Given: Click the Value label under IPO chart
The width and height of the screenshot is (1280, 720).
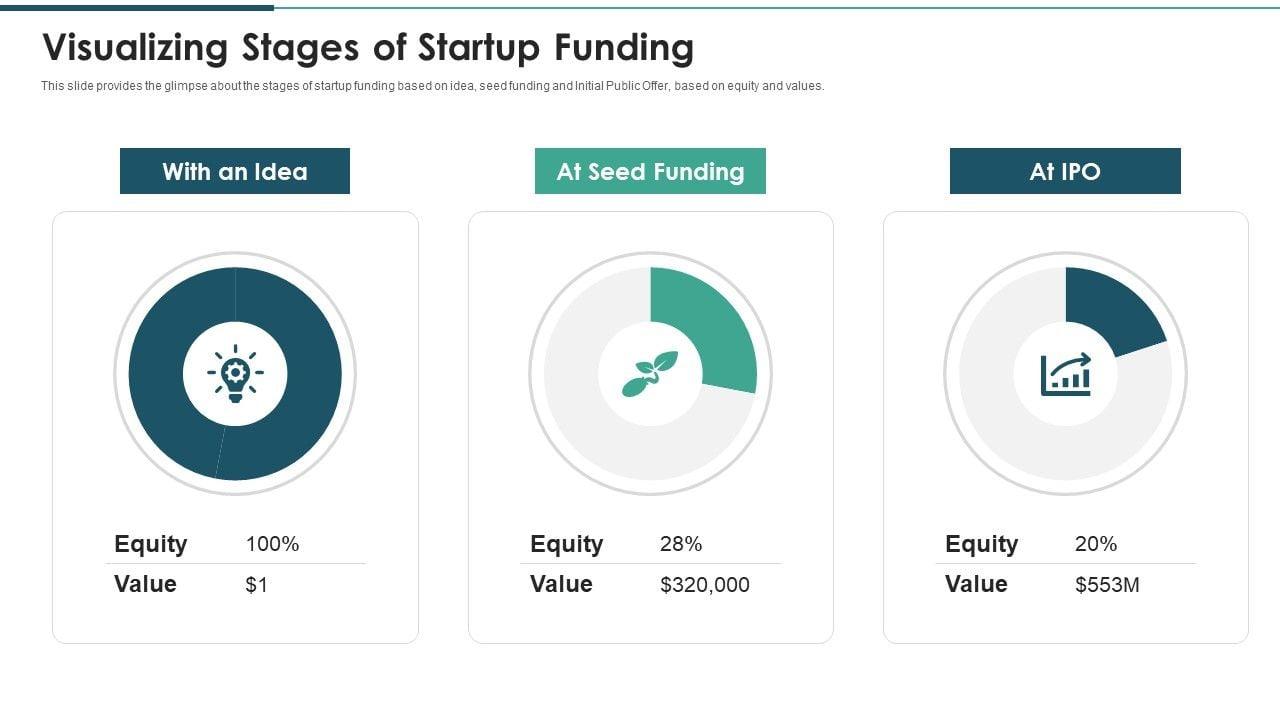Looking at the screenshot, I should tap(976, 584).
